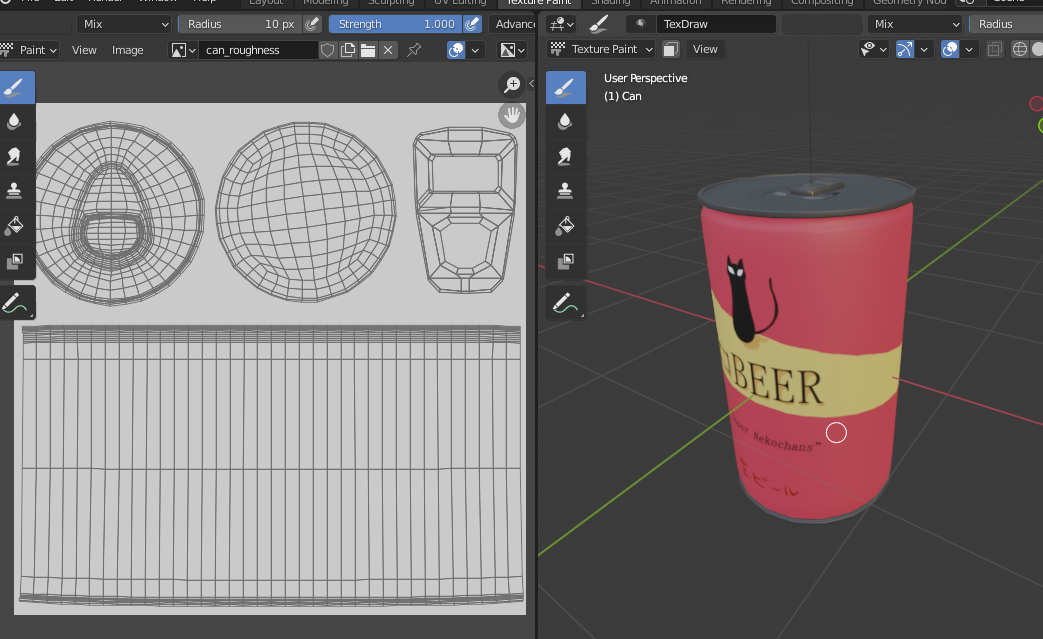Open the View menu in 3D viewport
The width and height of the screenshot is (1043, 639).
pos(705,49)
